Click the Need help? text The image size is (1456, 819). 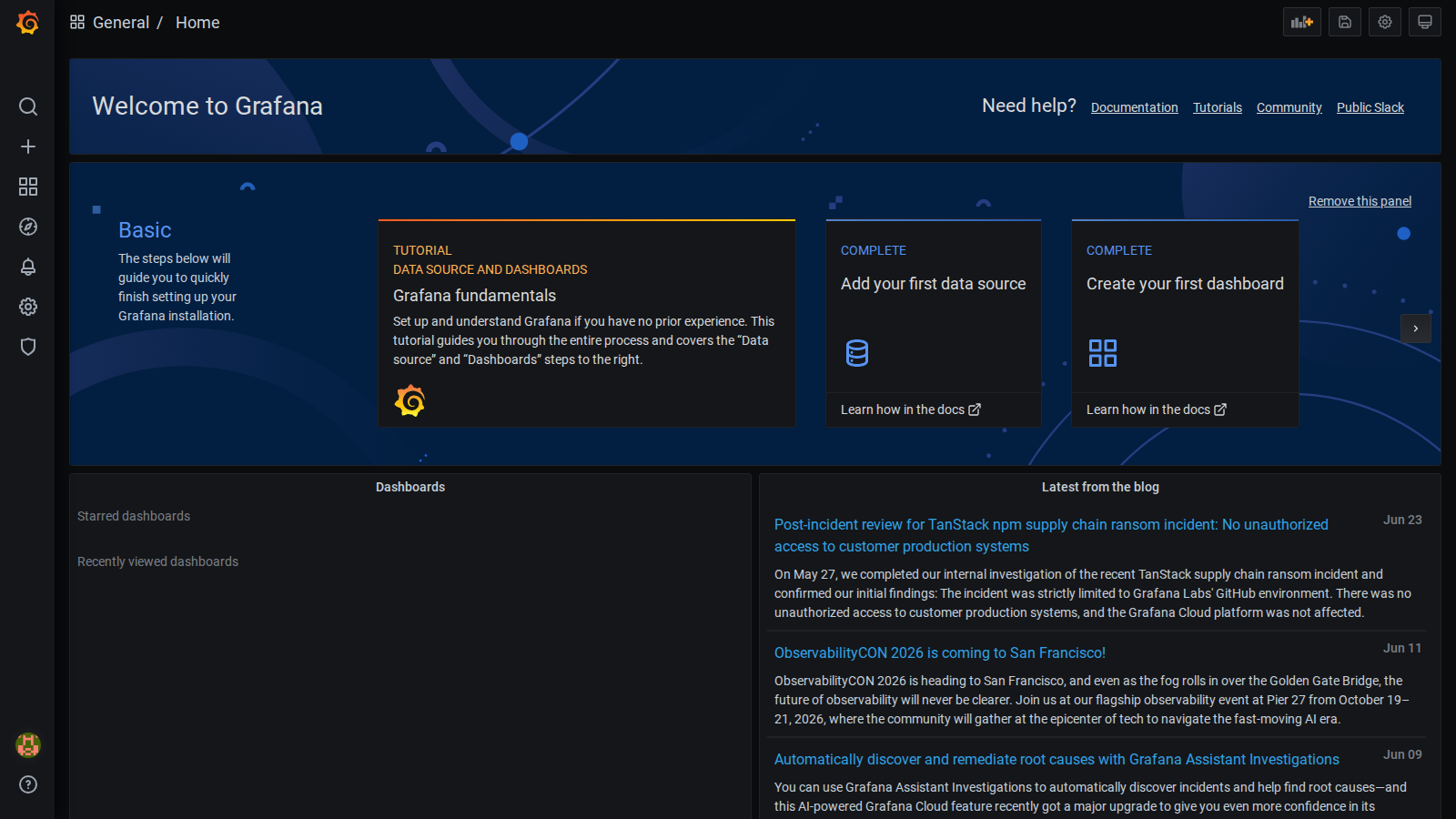click(1029, 106)
